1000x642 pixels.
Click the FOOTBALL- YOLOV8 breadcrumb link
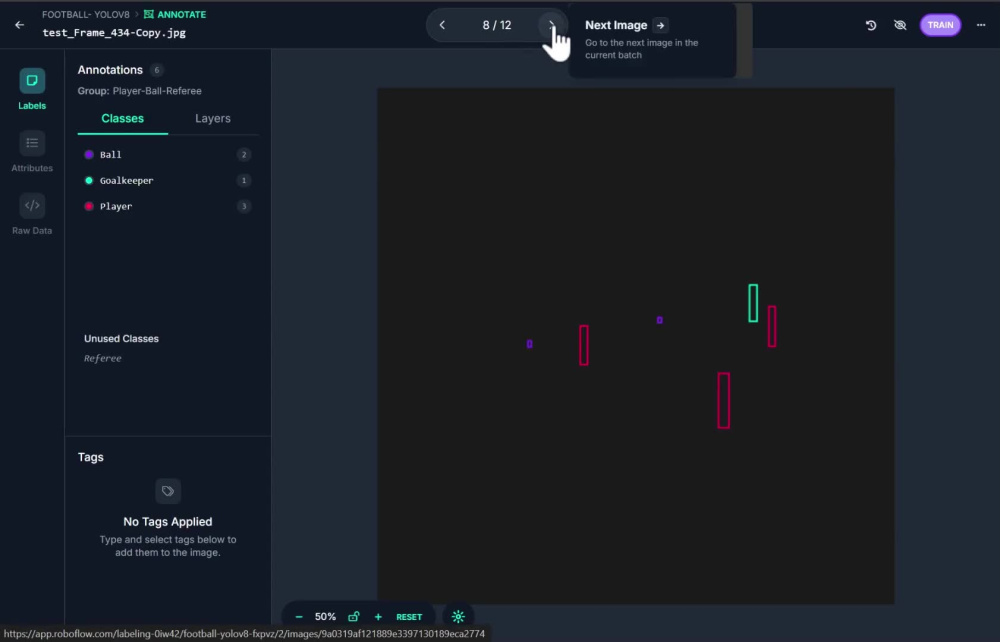coord(85,14)
